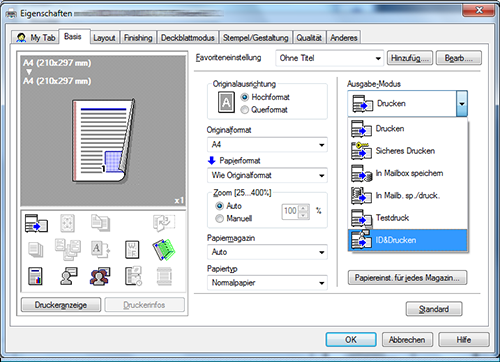Collapse the Ausgabe-Modus dropdown arrow
Viewport: 500px width, 362px height.
click(462, 104)
